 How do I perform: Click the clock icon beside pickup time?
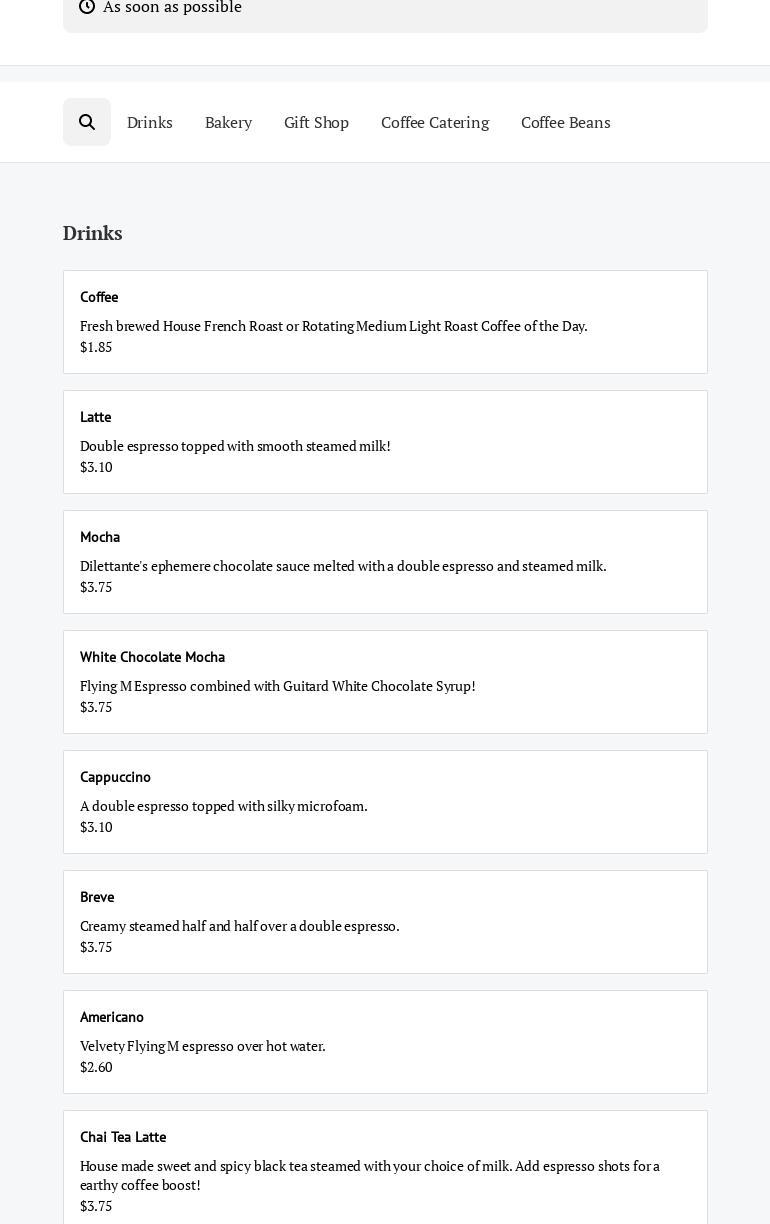click(x=87, y=7)
